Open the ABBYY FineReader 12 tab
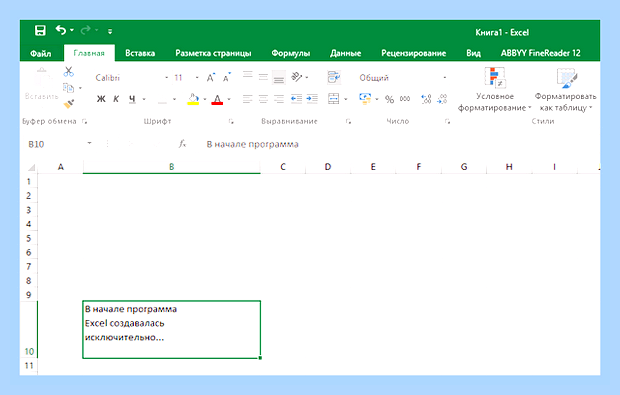This screenshot has height=395, width=620. [541, 53]
